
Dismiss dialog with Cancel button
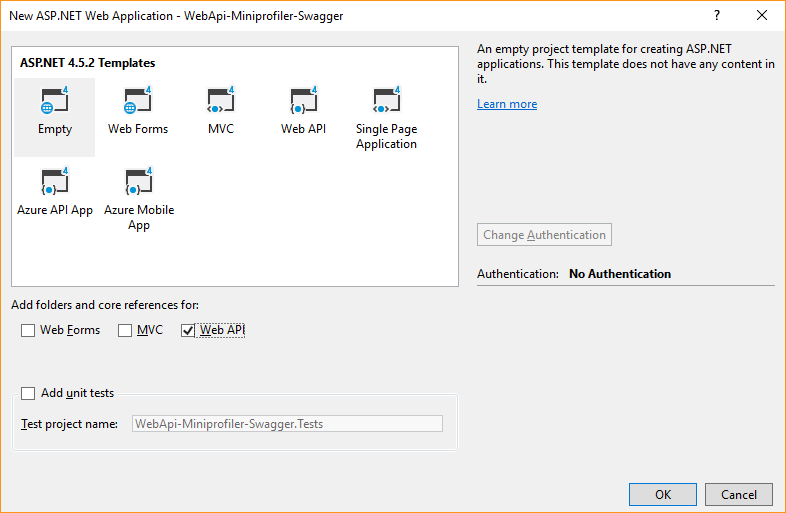[738, 494]
